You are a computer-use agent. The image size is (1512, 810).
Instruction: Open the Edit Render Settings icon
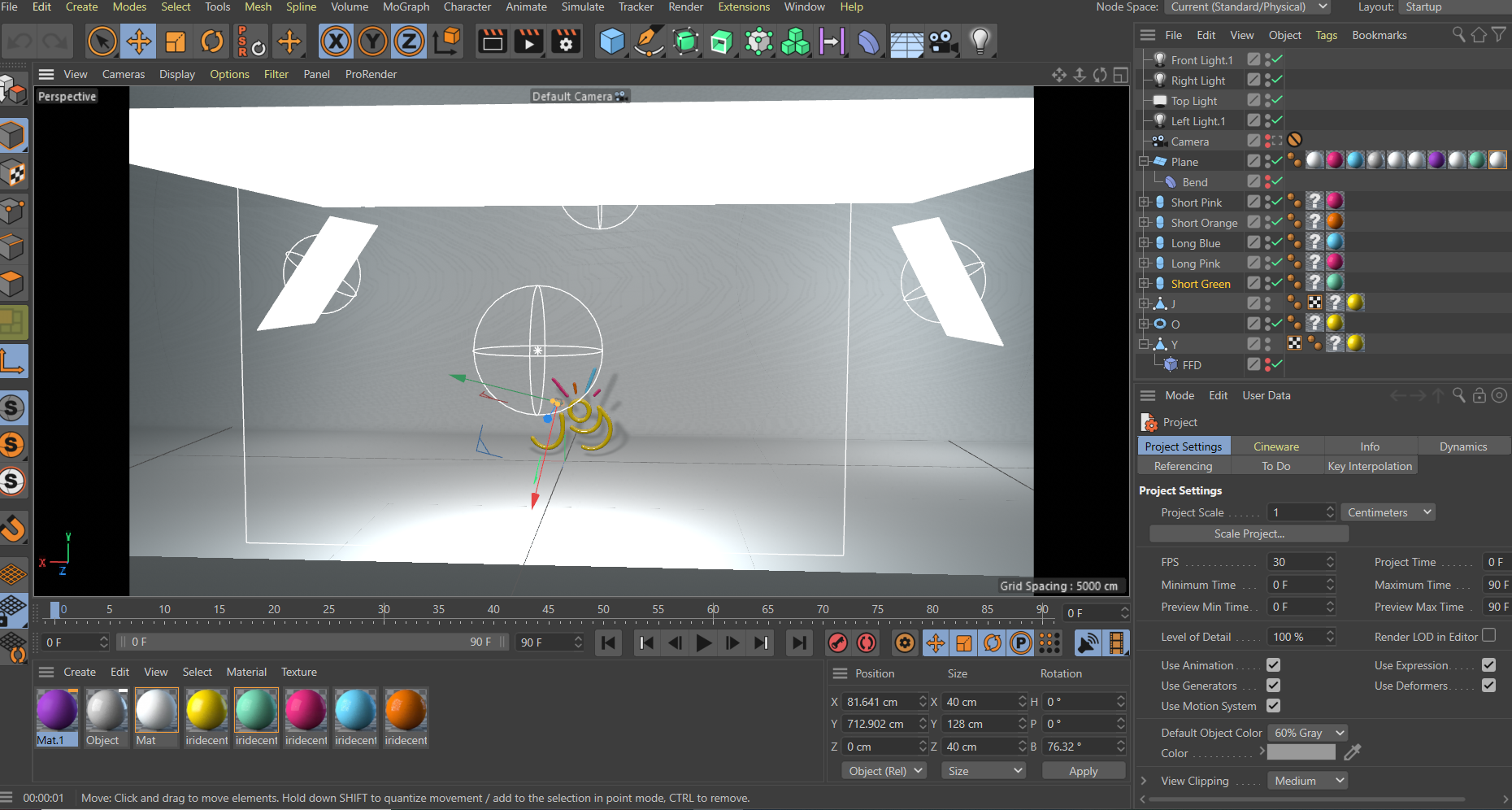point(566,41)
